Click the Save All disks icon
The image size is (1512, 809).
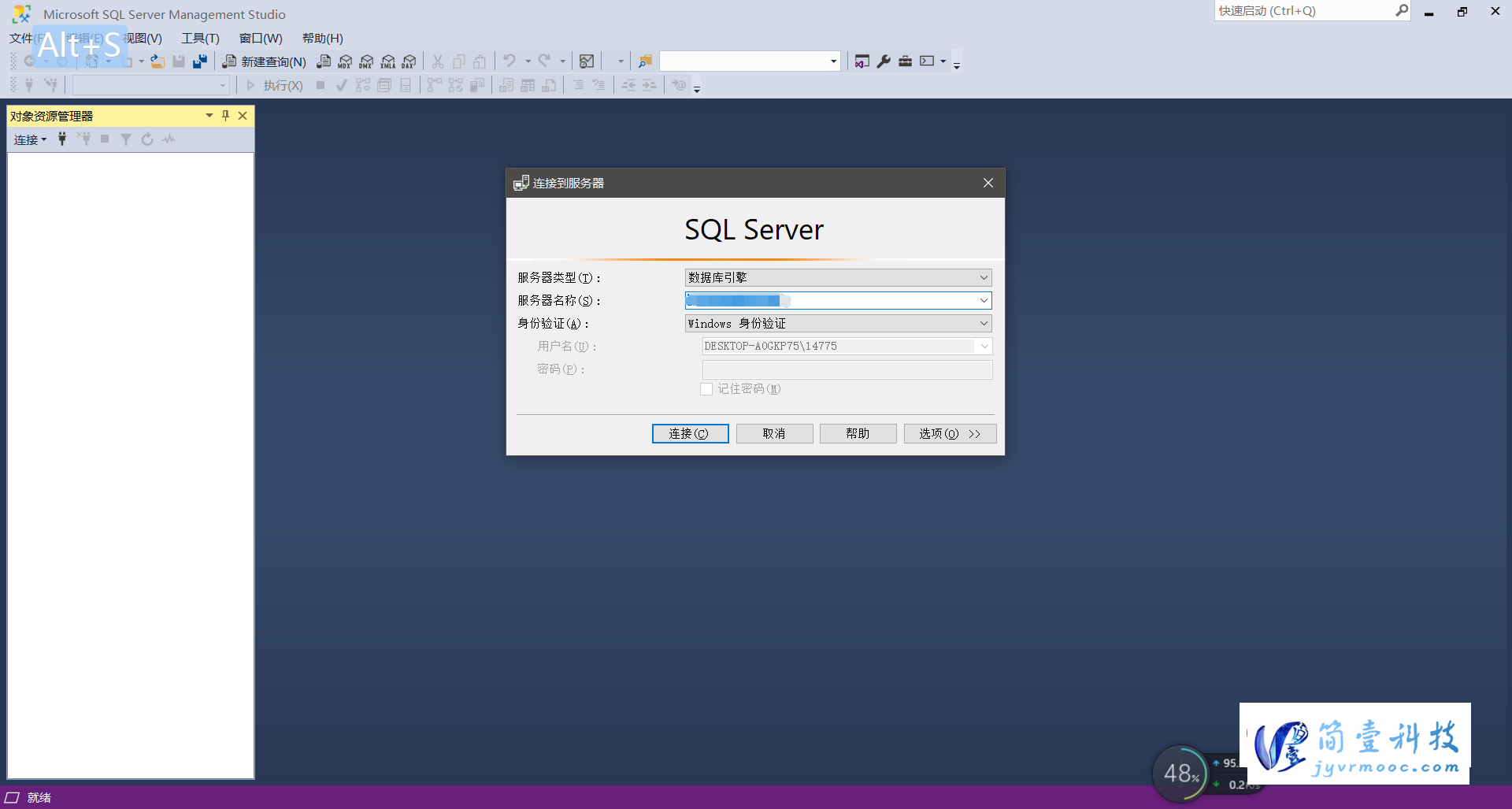[200, 61]
